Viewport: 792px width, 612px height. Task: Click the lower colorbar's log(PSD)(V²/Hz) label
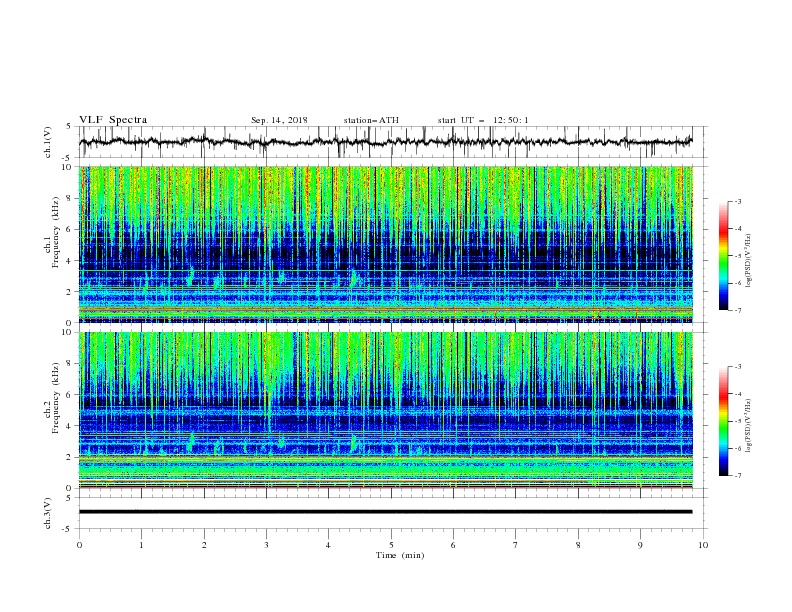[749, 426]
